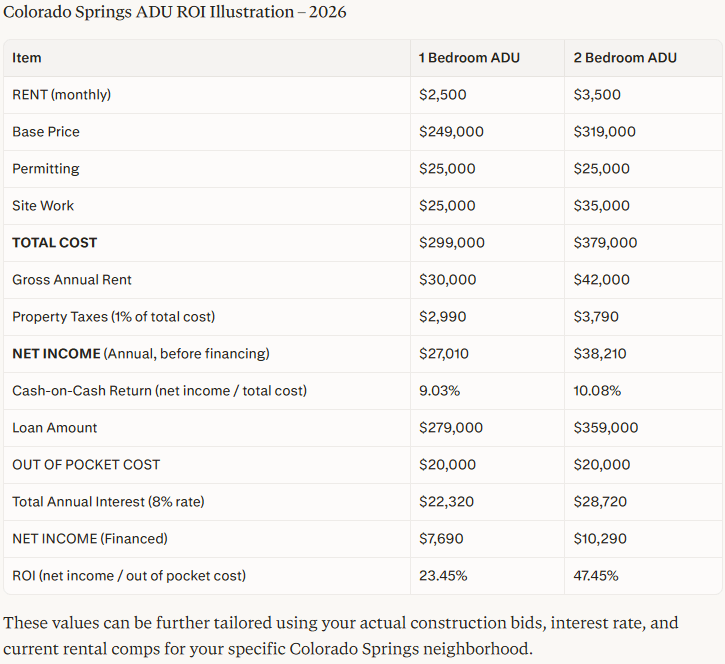Click the $22,320 annual interest value
Screen dimensions: 725x664
click(446, 502)
